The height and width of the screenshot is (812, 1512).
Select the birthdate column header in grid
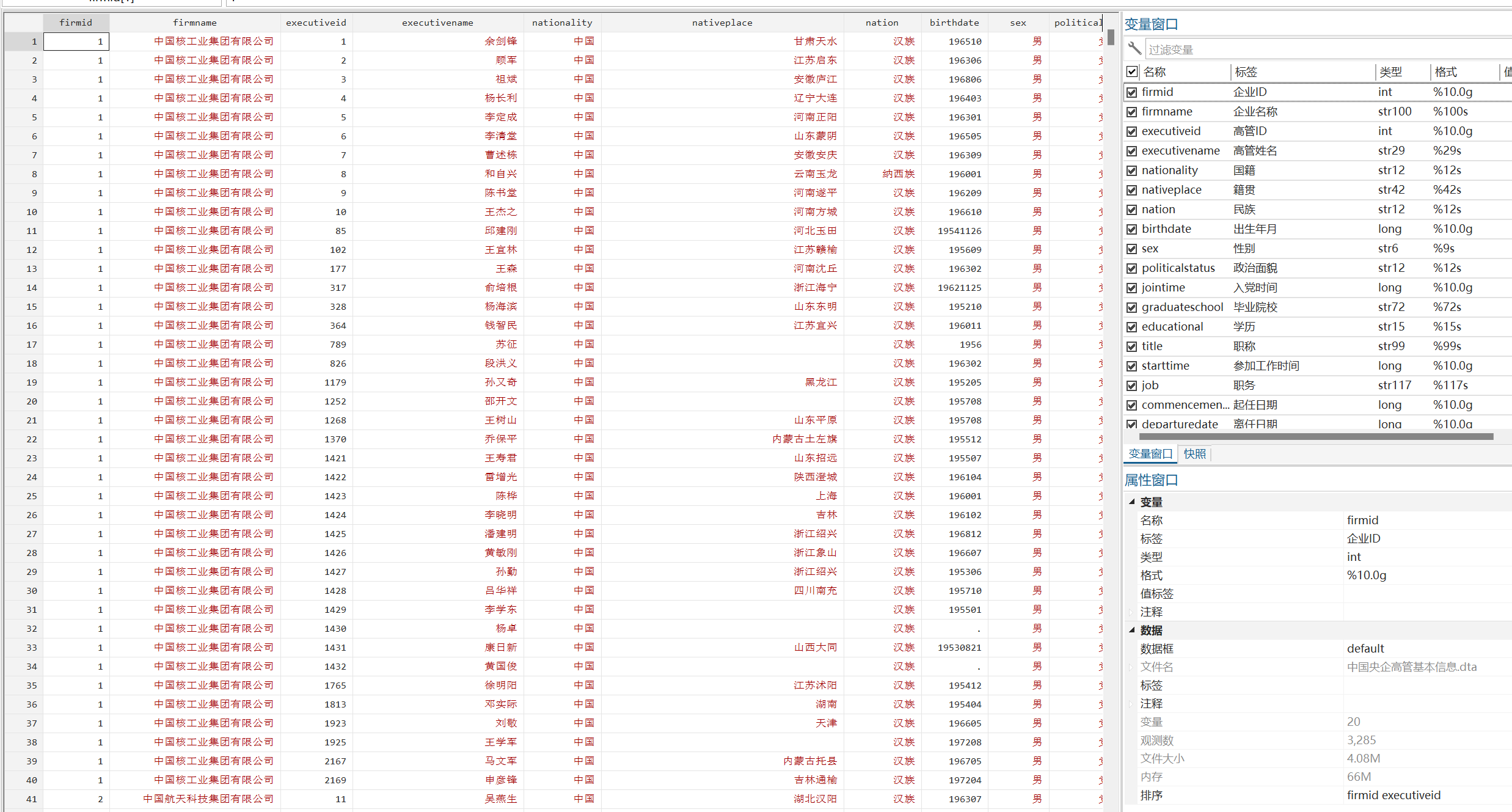[x=954, y=23]
